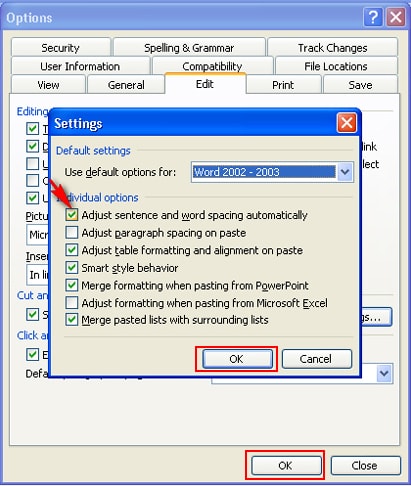
Task: Expand the dropdown arrow at bottom right of Options
Action: coord(384,373)
